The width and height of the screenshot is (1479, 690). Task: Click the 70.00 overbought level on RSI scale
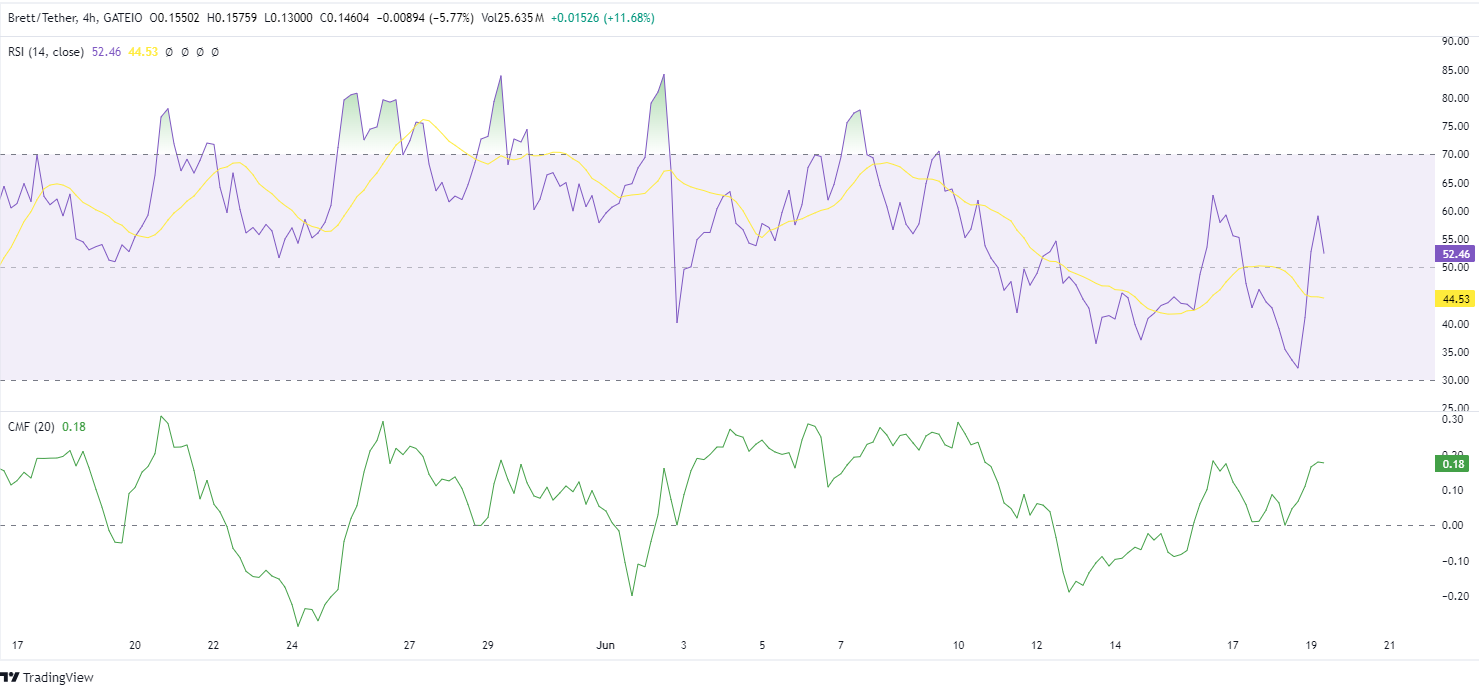click(x=1454, y=155)
